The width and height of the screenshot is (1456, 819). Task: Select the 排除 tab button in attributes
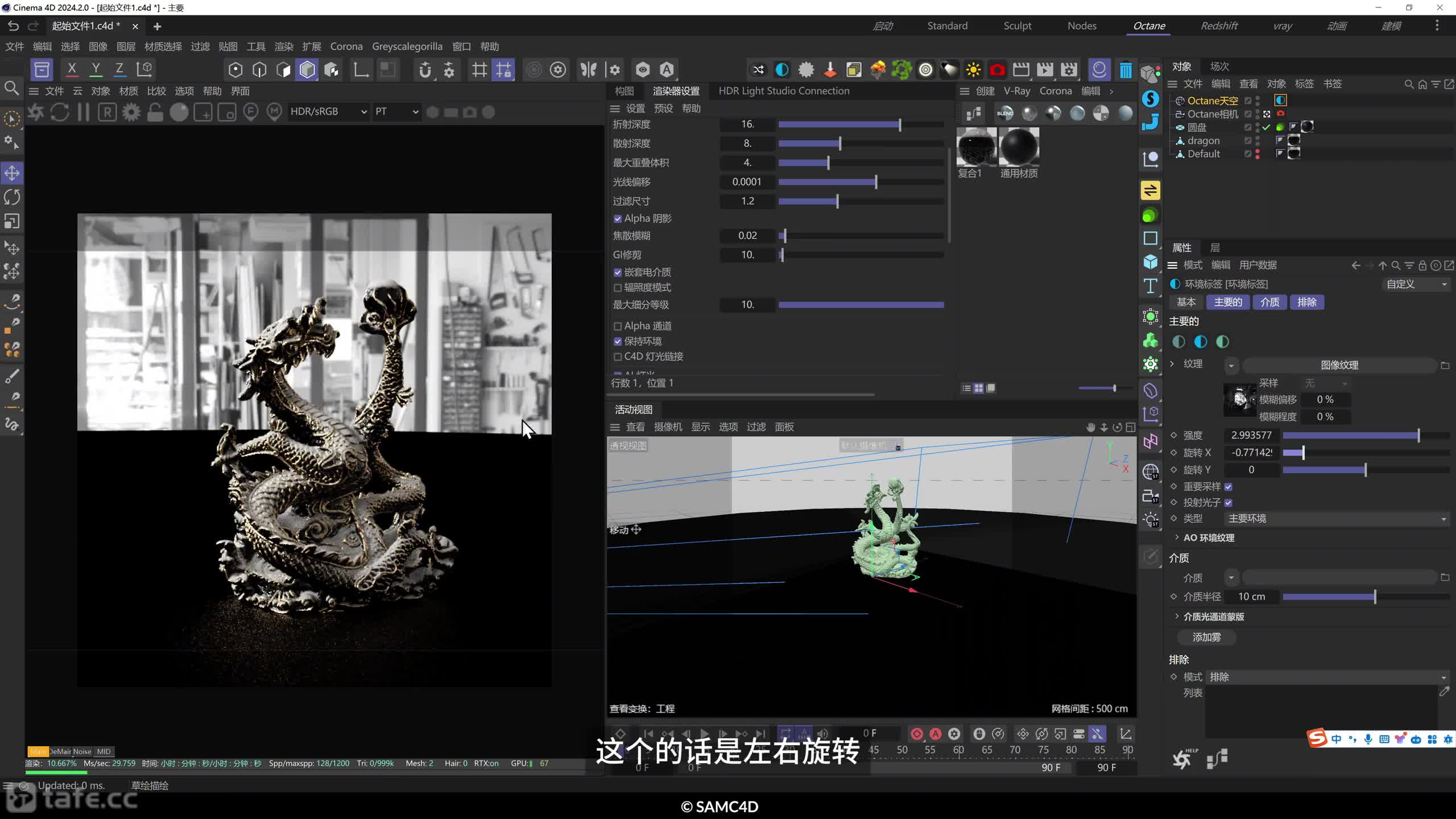tap(1307, 302)
